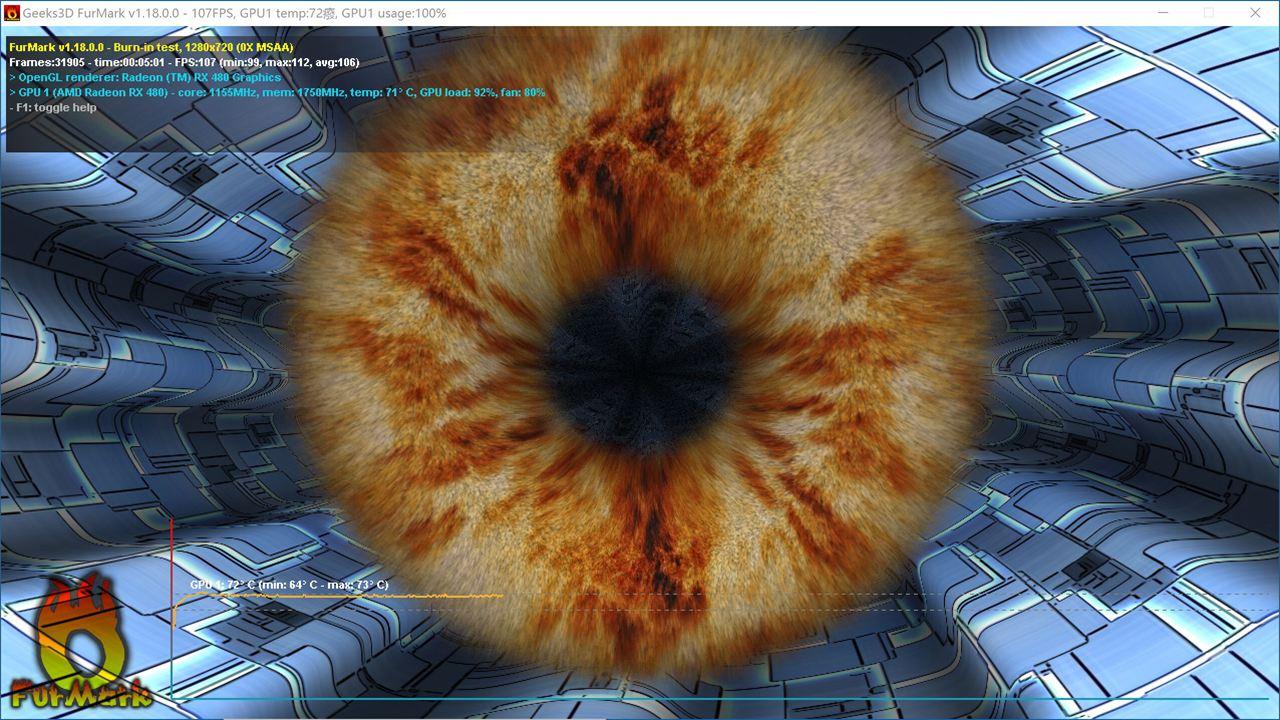The image size is (1280, 720).
Task: Click the GPU 1 temperature graph label
Action: click(289, 585)
